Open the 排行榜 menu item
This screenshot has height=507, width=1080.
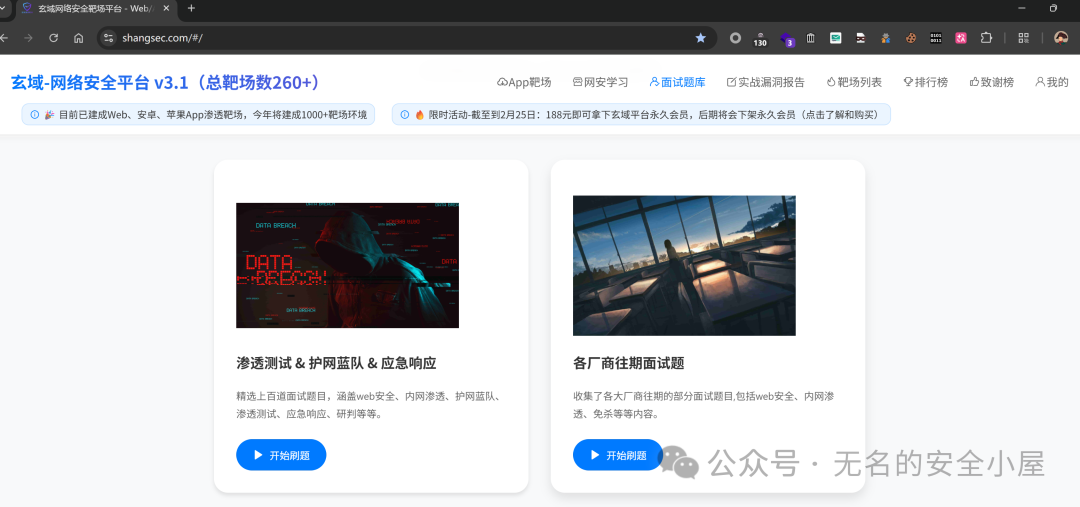click(x=926, y=82)
